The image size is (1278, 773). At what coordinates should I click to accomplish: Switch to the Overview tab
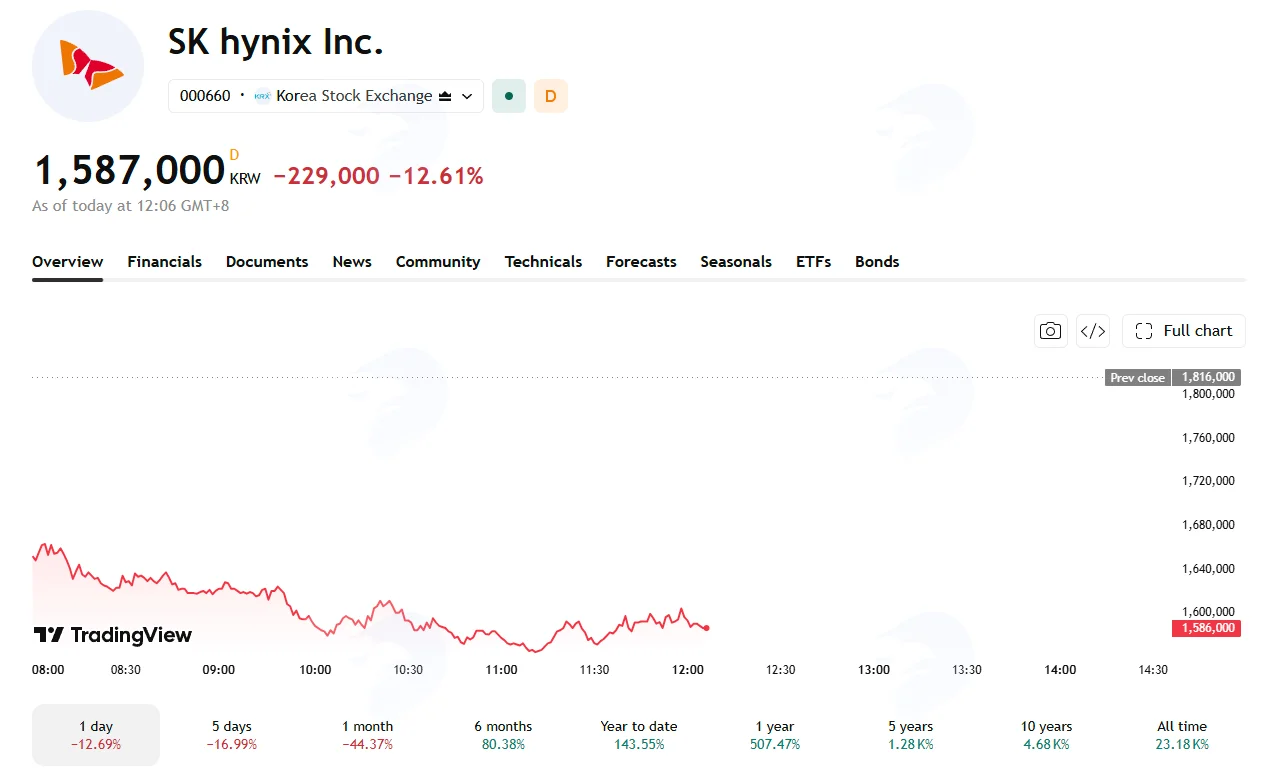67,261
